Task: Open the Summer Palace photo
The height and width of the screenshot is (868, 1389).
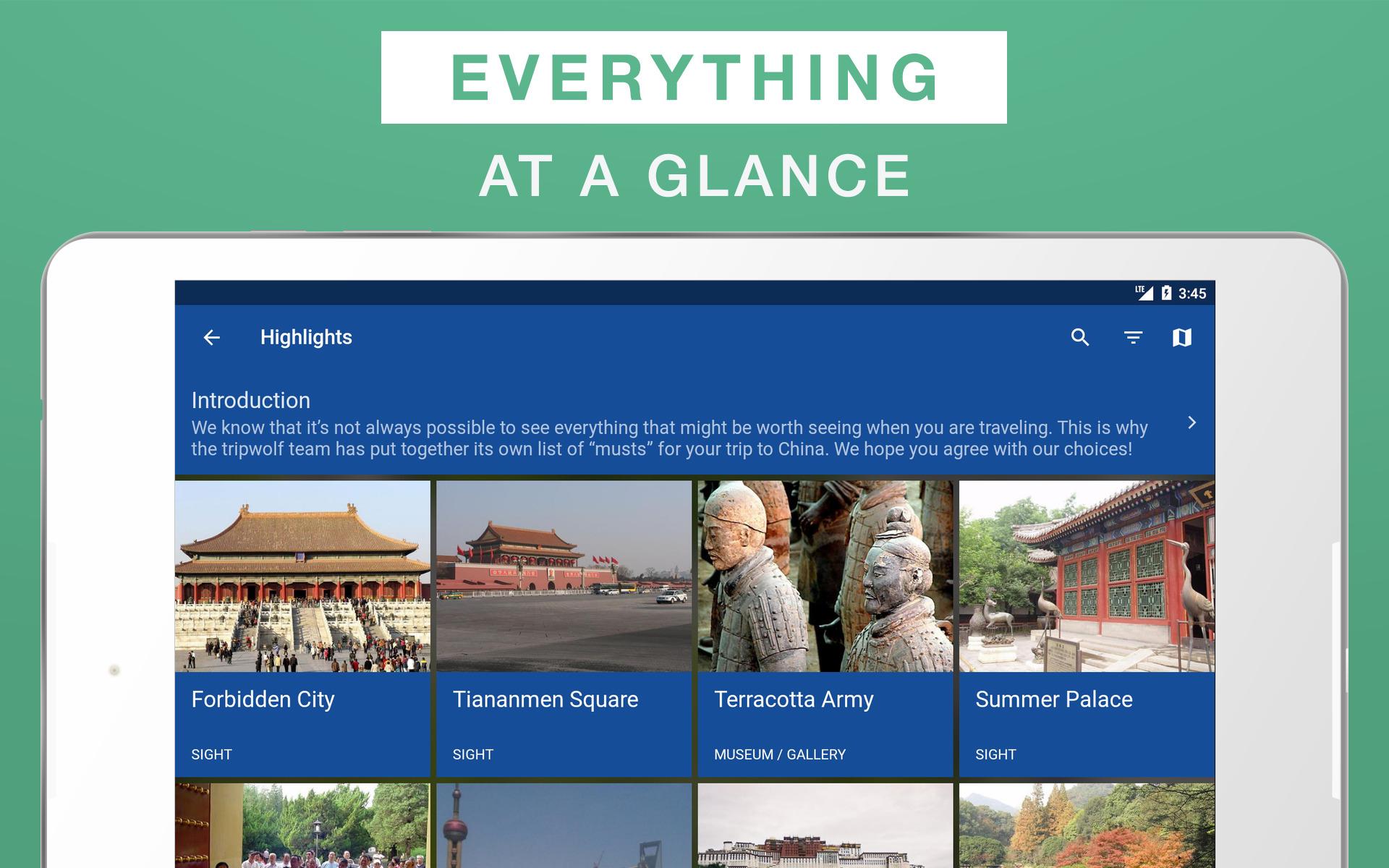Action: (x=1087, y=576)
